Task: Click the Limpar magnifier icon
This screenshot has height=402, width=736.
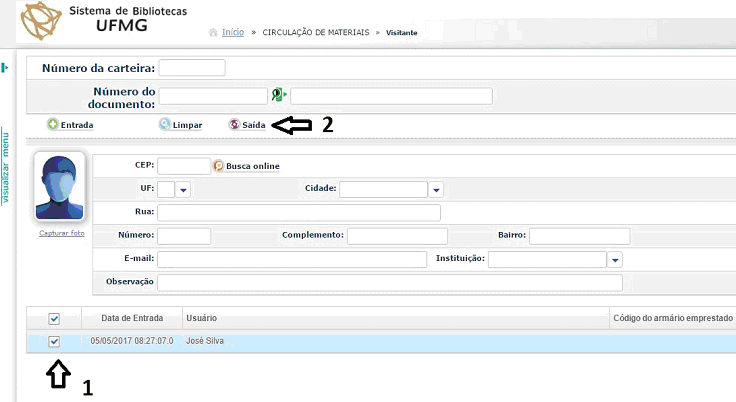Action: click(164, 125)
